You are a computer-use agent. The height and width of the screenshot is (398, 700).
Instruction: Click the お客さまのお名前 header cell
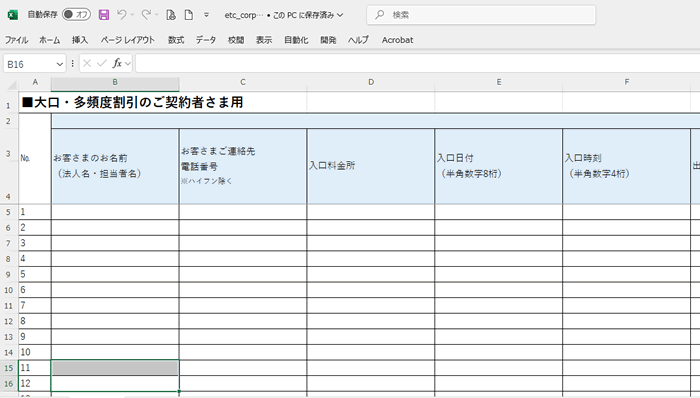click(x=115, y=166)
